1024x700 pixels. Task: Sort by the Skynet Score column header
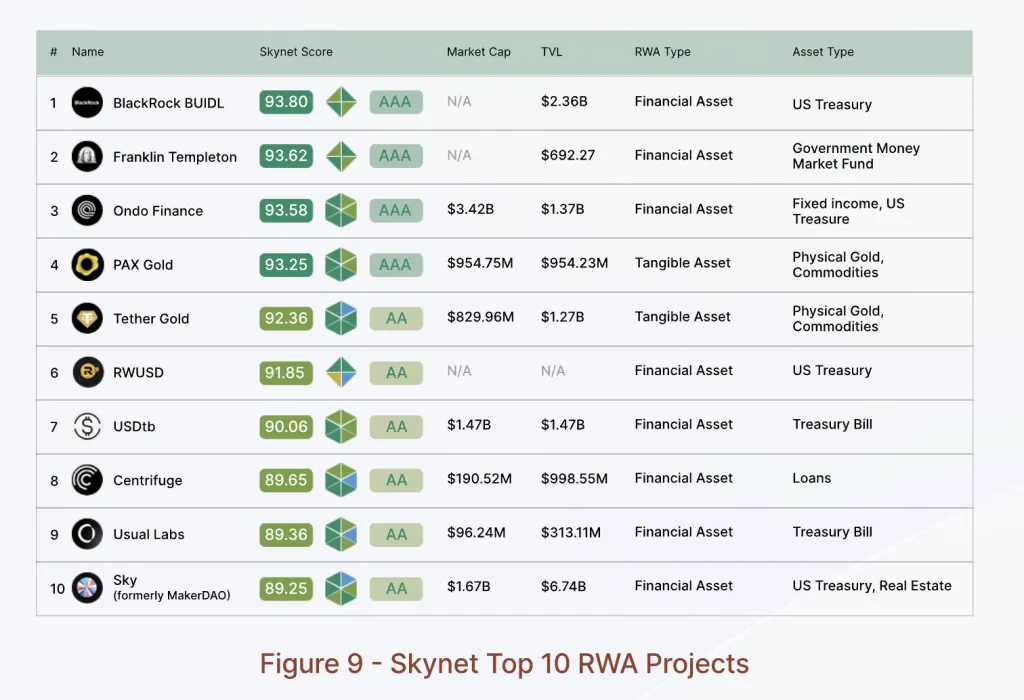tap(296, 52)
